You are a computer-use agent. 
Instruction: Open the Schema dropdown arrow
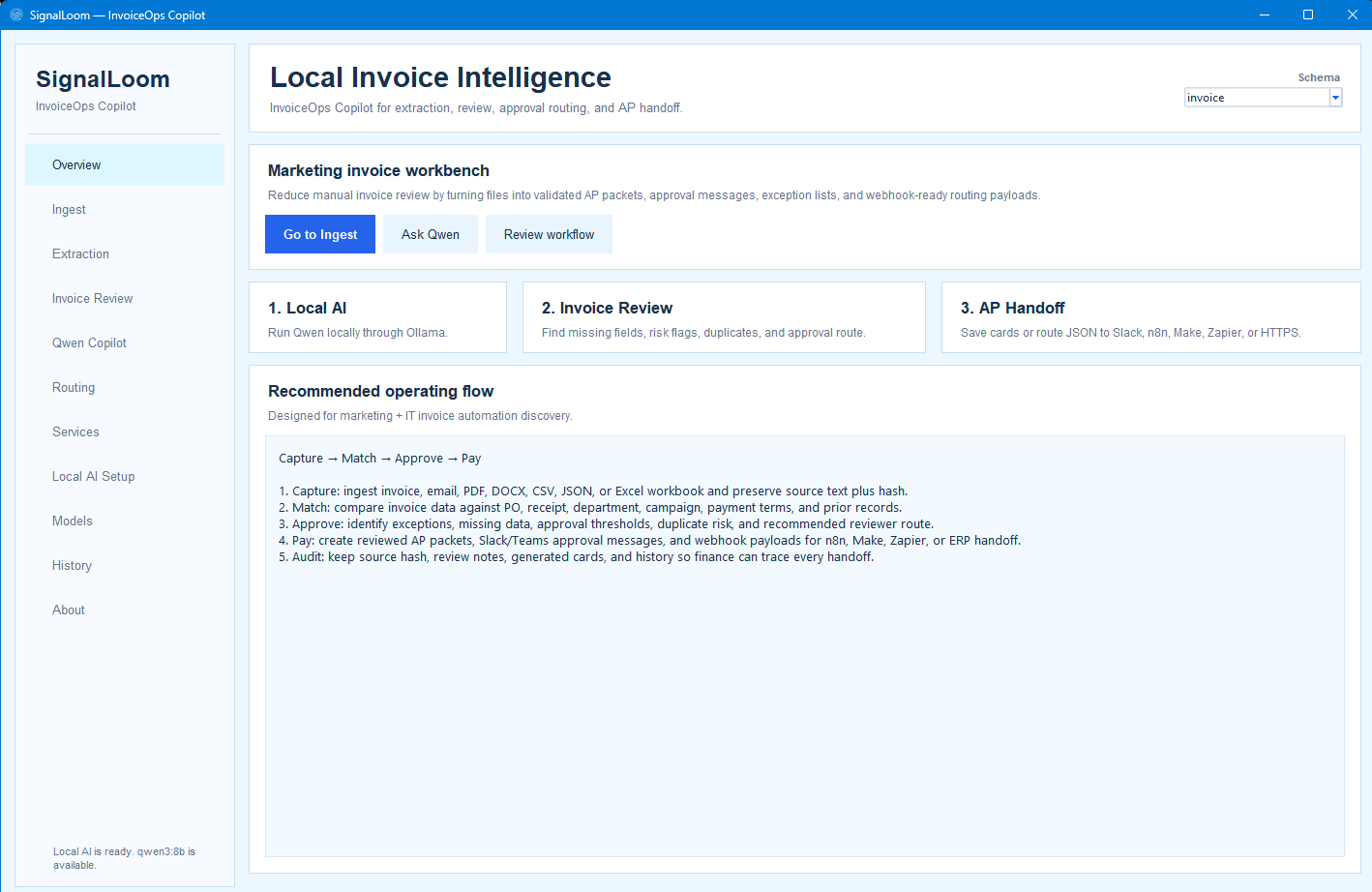click(1335, 98)
